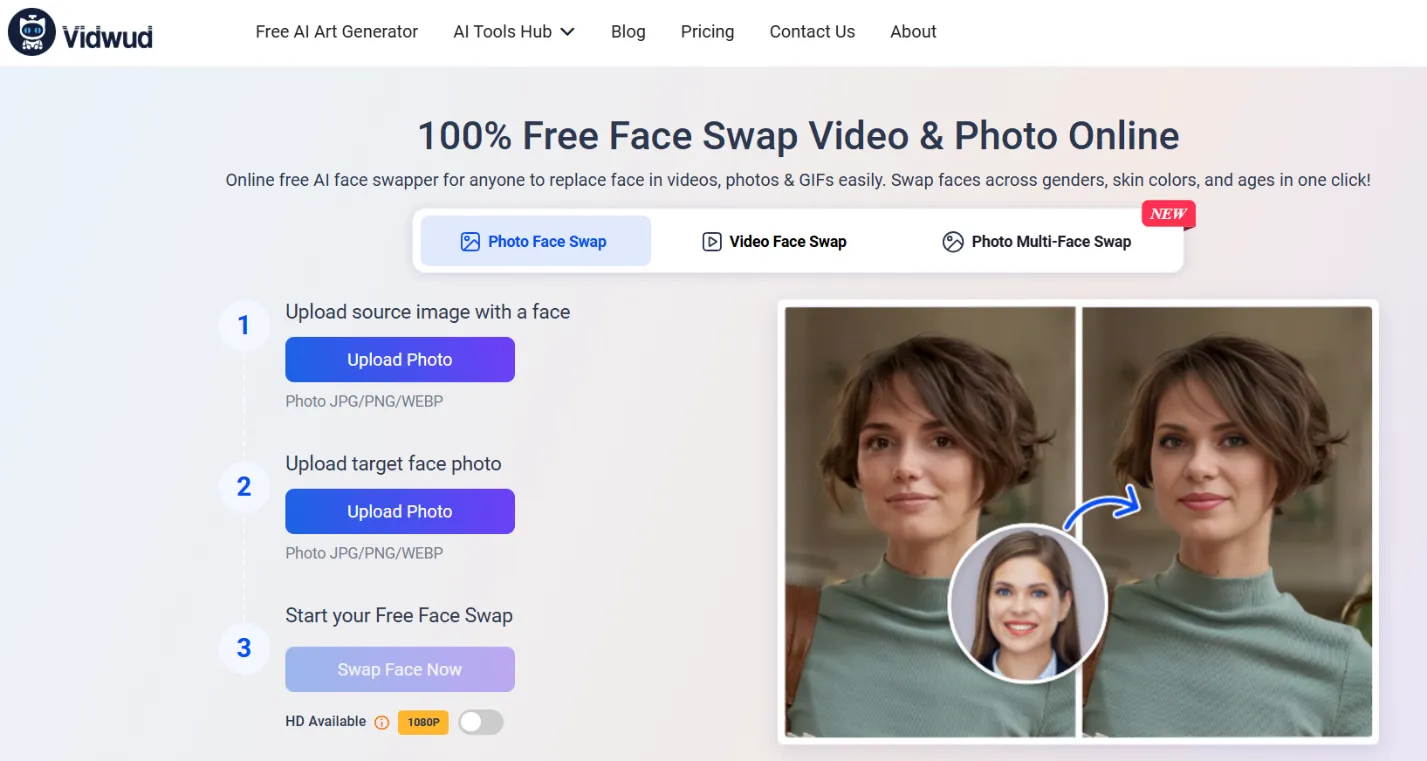Image resolution: width=1427 pixels, height=761 pixels.
Task: Click the Swap Face Now button
Action: coord(400,670)
